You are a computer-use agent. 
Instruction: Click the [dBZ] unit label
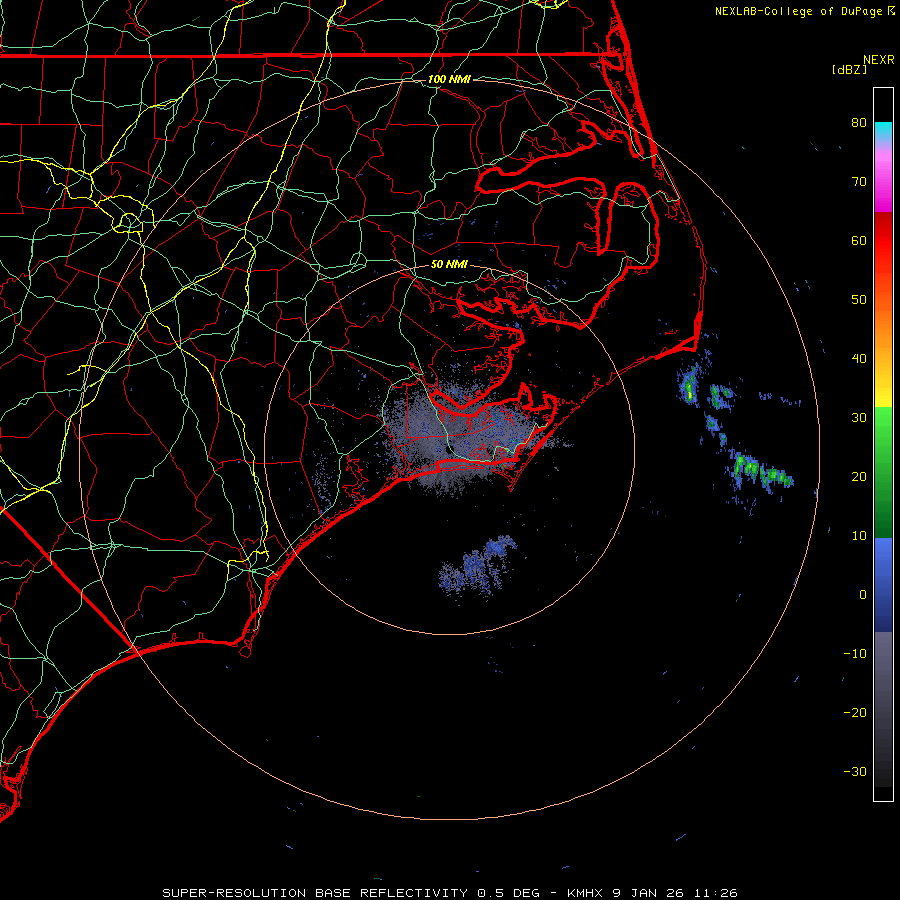point(849,69)
